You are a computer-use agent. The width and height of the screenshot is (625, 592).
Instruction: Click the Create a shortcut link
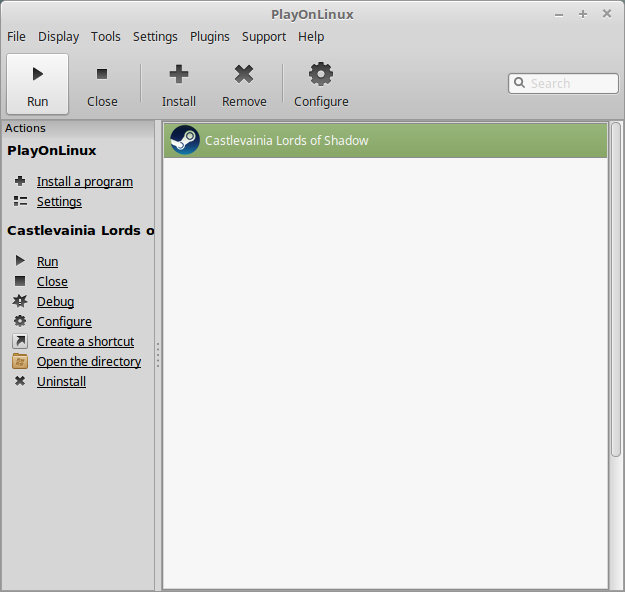pos(86,342)
